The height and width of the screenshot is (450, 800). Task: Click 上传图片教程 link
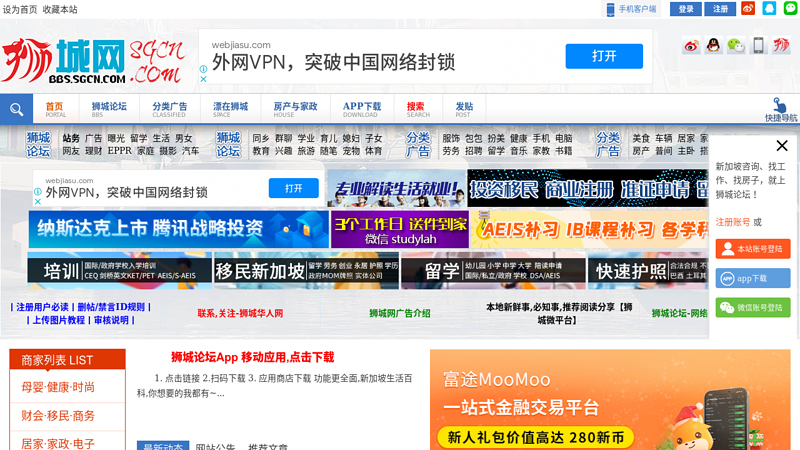pos(58,320)
